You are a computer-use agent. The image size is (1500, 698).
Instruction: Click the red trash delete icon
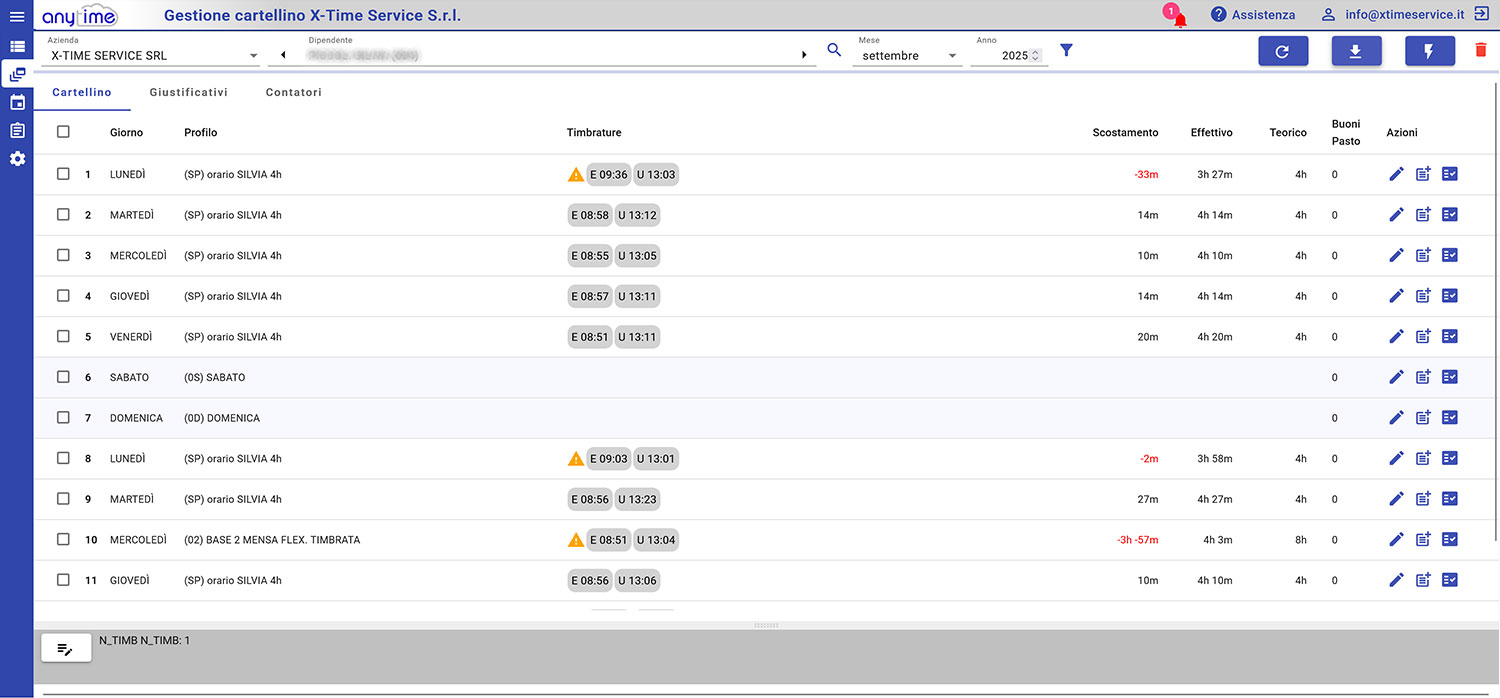pos(1481,50)
